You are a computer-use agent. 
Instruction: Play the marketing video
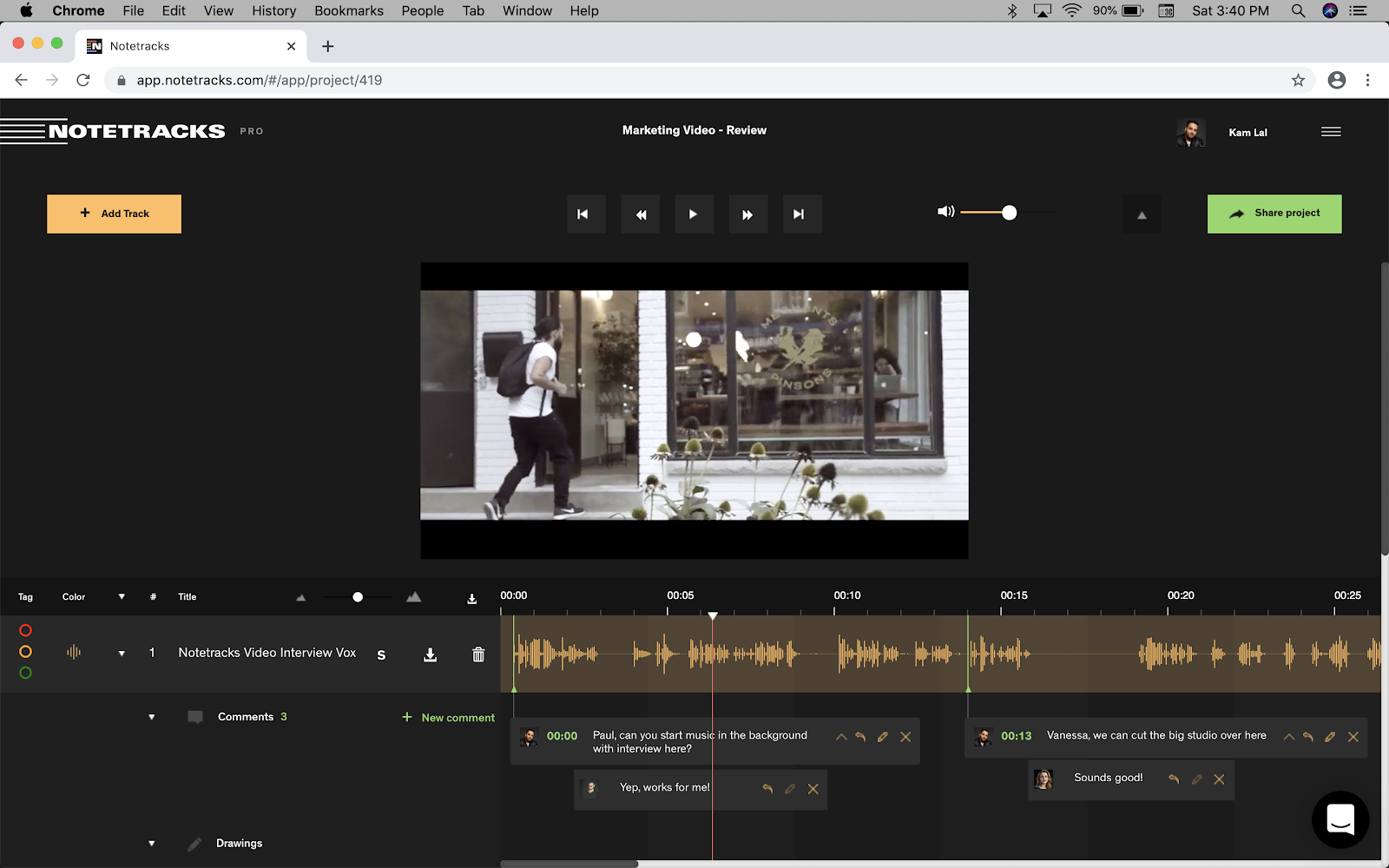[694, 214]
